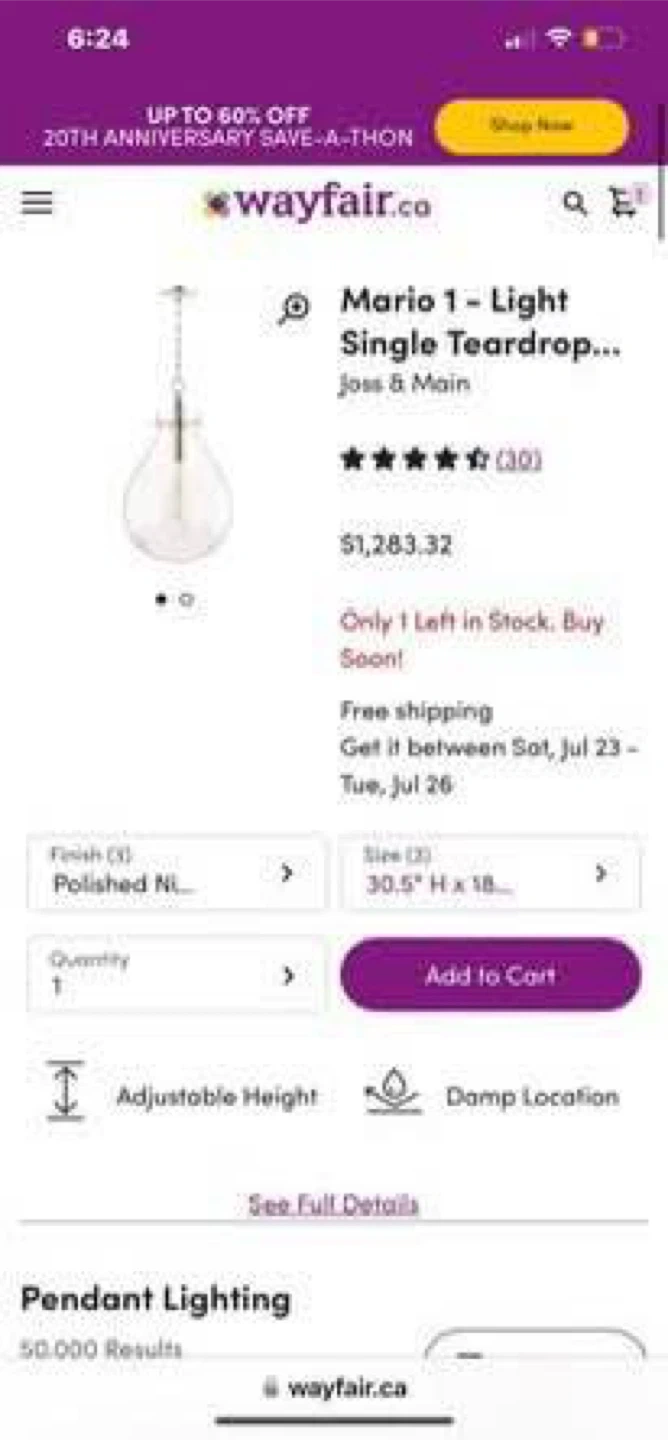This screenshot has width=668, height=1440.
Task: Tap the Wayfair.ca logo
Action: [316, 205]
